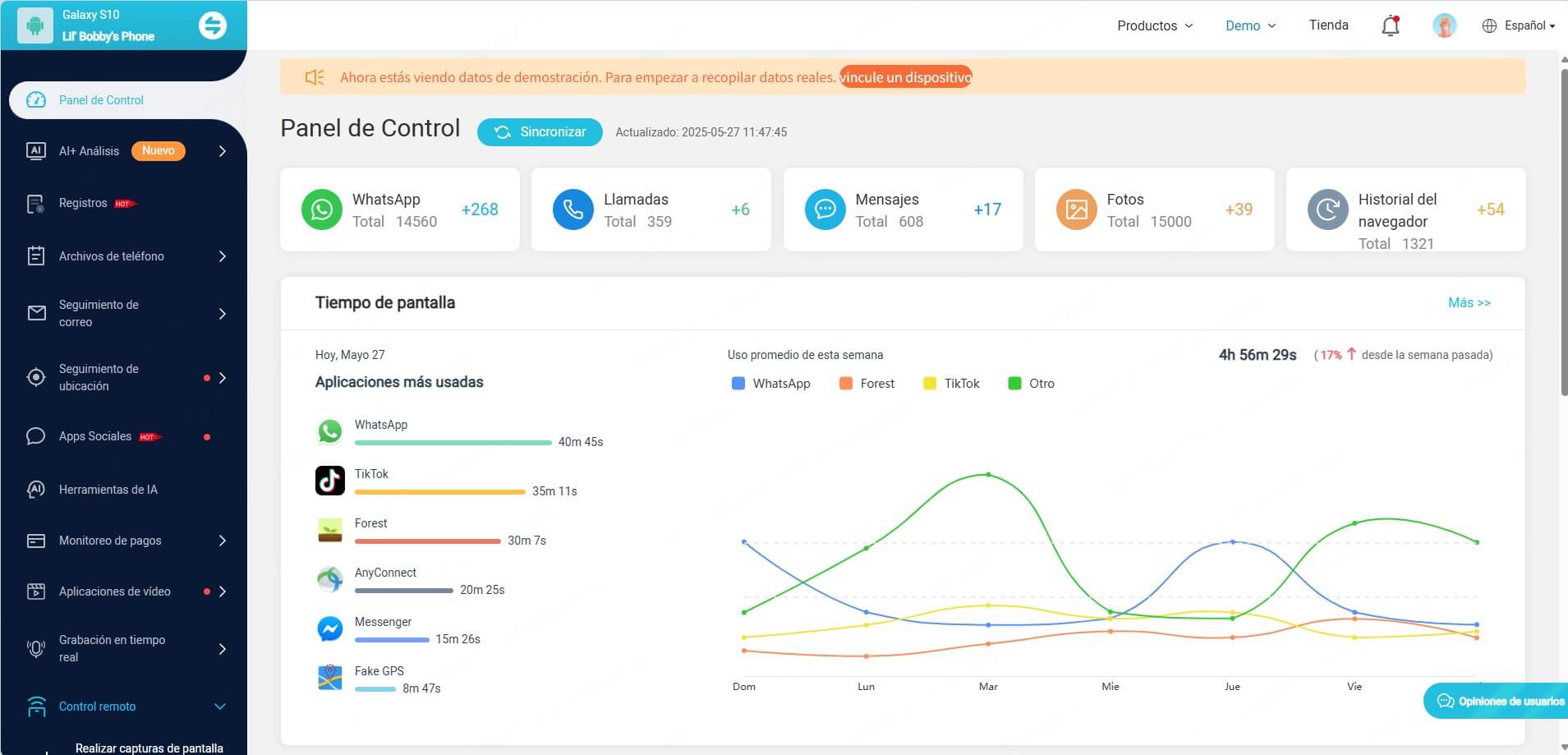The width and height of the screenshot is (1568, 755).
Task: Expand Aplicaciones de vídeo chevron
Action: click(x=223, y=592)
